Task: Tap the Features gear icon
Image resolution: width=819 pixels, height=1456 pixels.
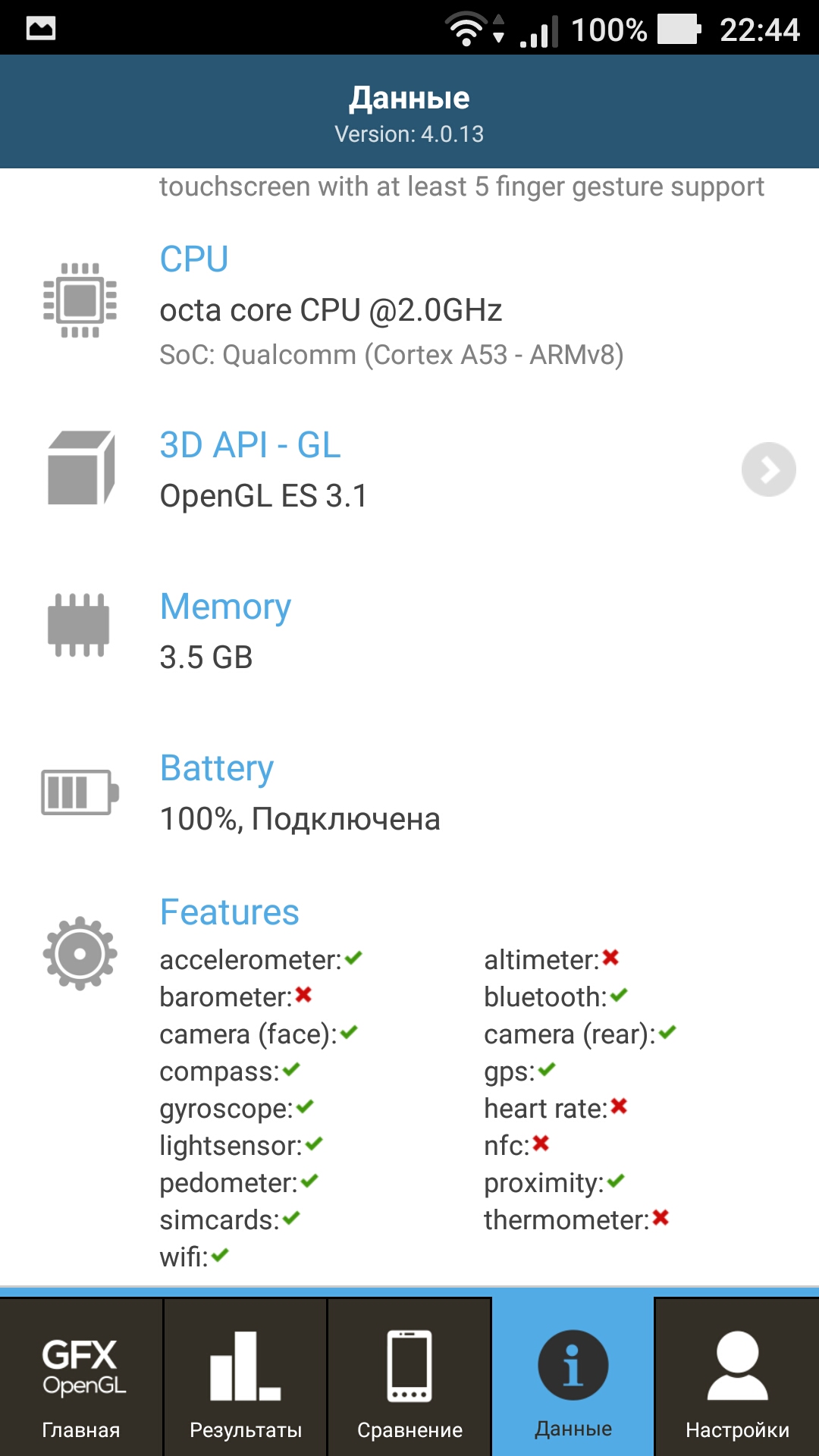Action: pos(80,953)
